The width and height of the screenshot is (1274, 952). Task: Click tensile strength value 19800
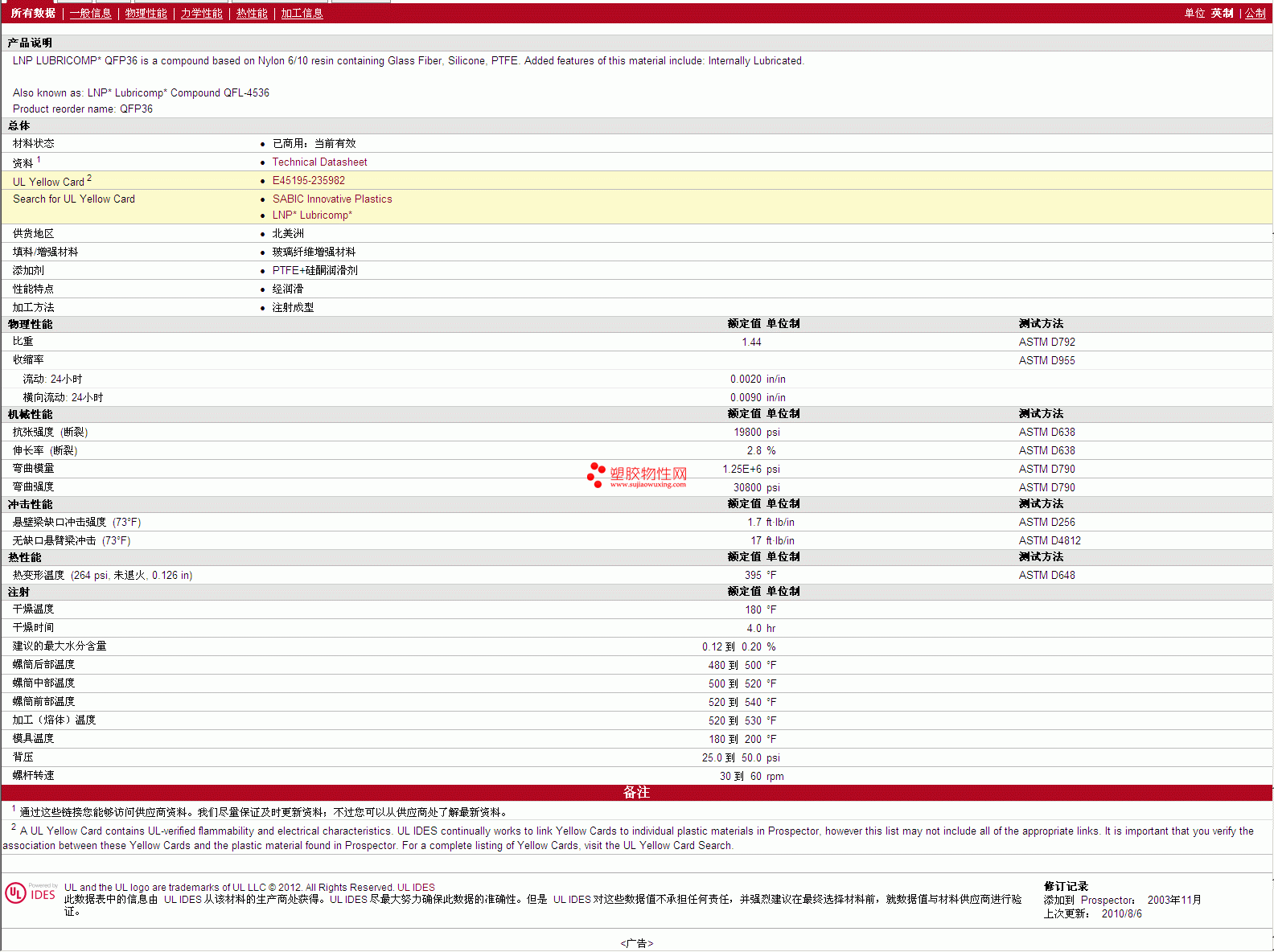[747, 433]
